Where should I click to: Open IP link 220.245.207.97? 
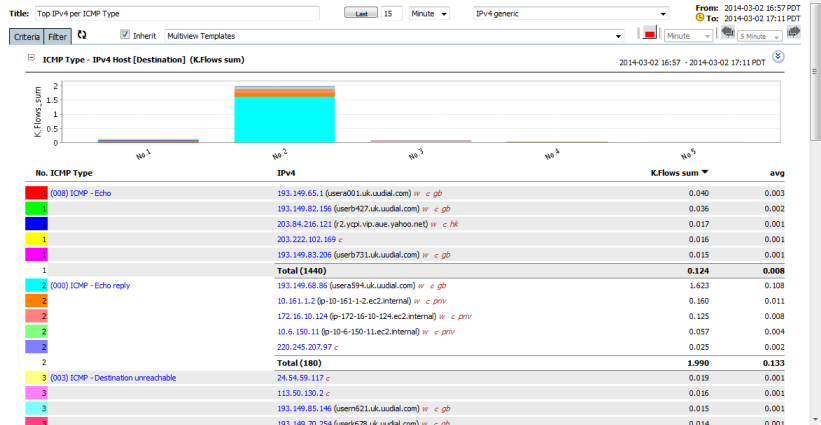coord(304,347)
